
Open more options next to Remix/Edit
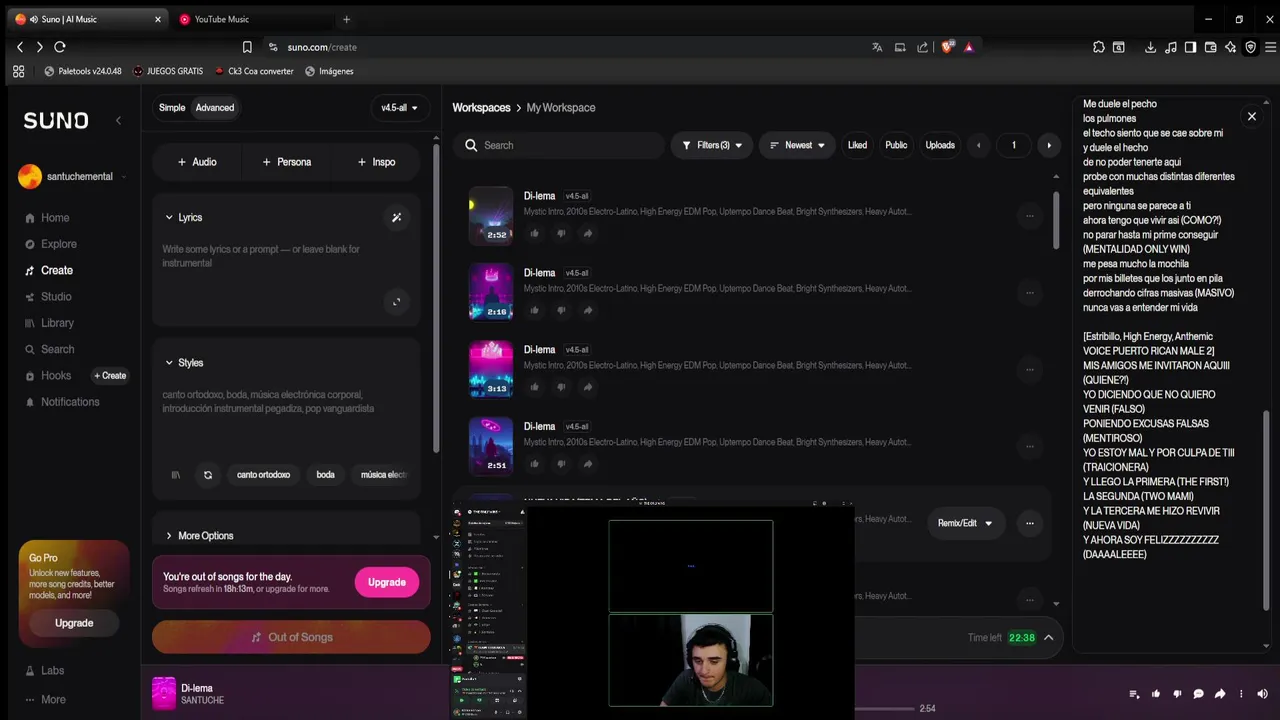(x=1029, y=523)
